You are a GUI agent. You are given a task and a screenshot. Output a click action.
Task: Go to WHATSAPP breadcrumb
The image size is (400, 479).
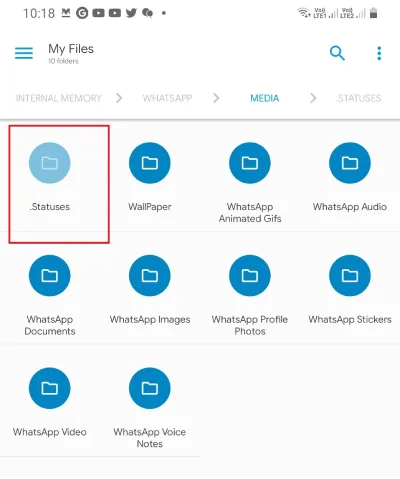[168, 98]
